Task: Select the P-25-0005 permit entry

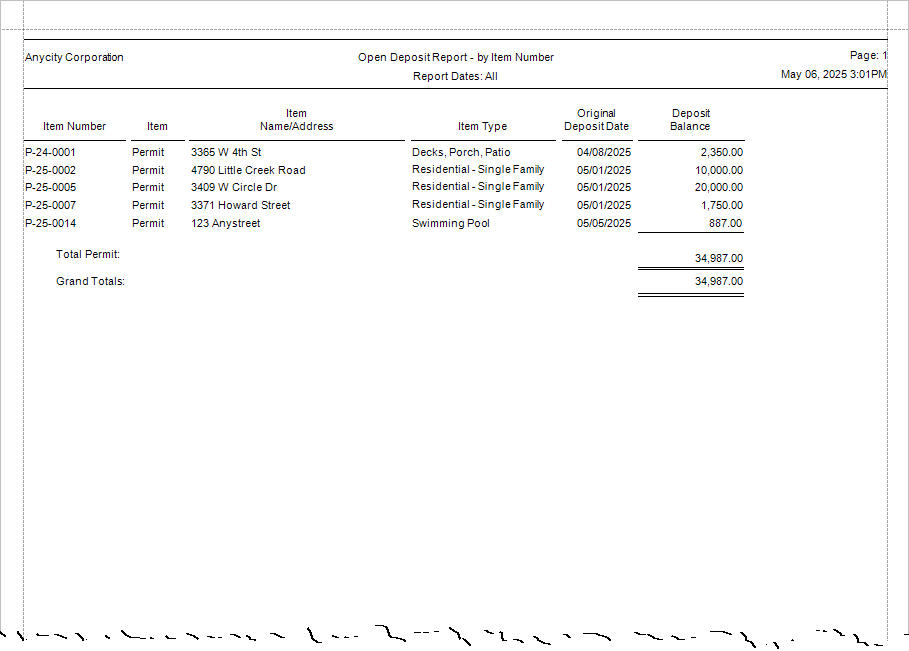Action: point(50,187)
